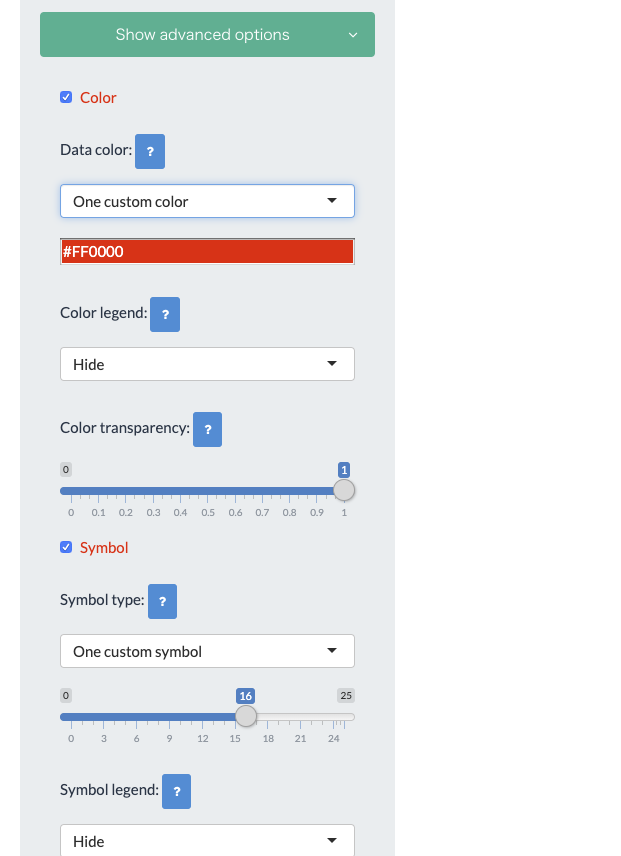Open Symbol legend help icon
621x856 pixels.
point(176,791)
